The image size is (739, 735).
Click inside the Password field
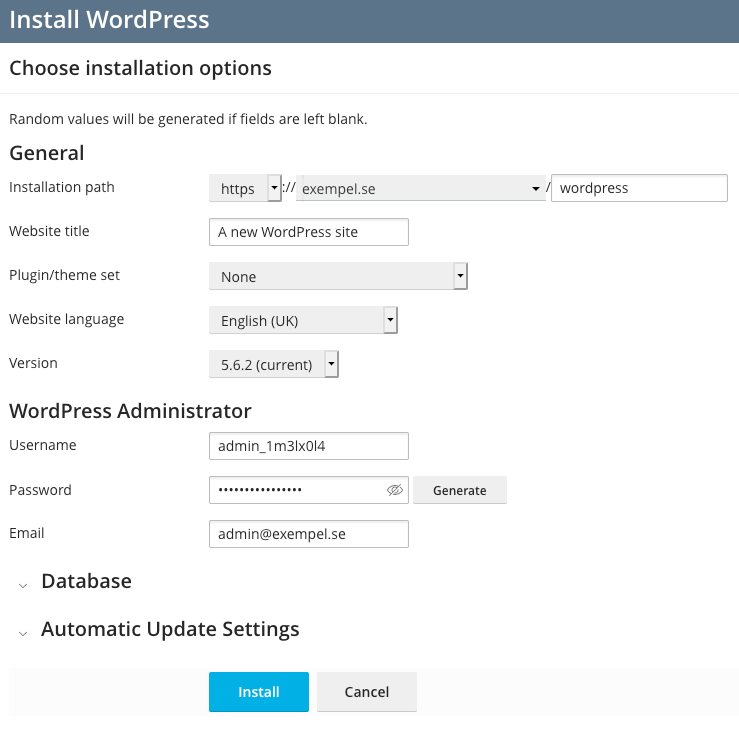(x=295, y=490)
